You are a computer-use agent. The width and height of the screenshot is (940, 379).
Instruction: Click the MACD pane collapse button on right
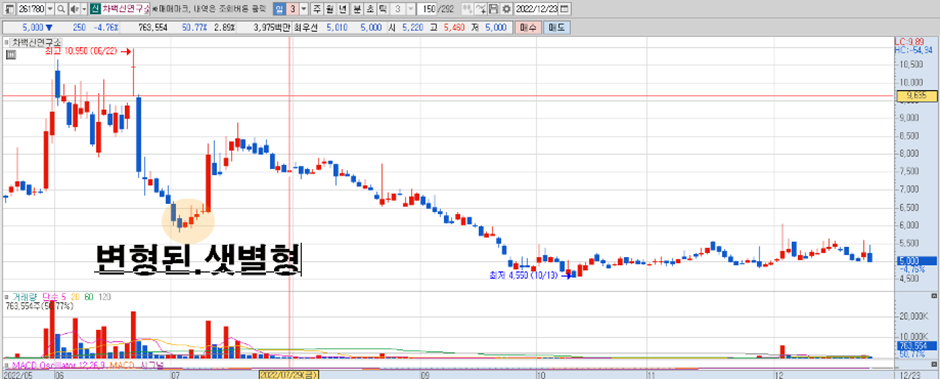click(x=935, y=365)
